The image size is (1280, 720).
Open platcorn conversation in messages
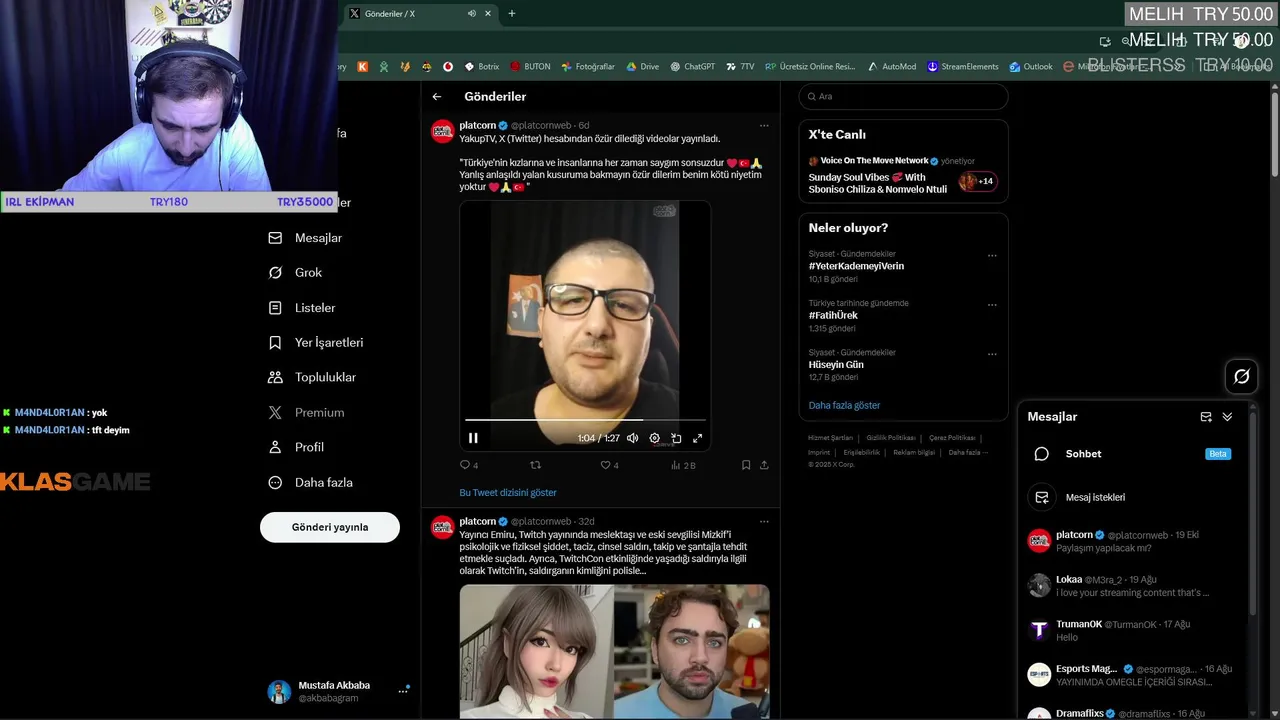pos(1133,541)
